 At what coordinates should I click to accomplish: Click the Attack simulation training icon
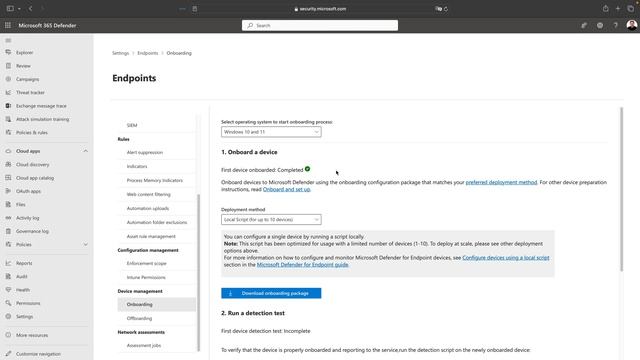(8, 119)
